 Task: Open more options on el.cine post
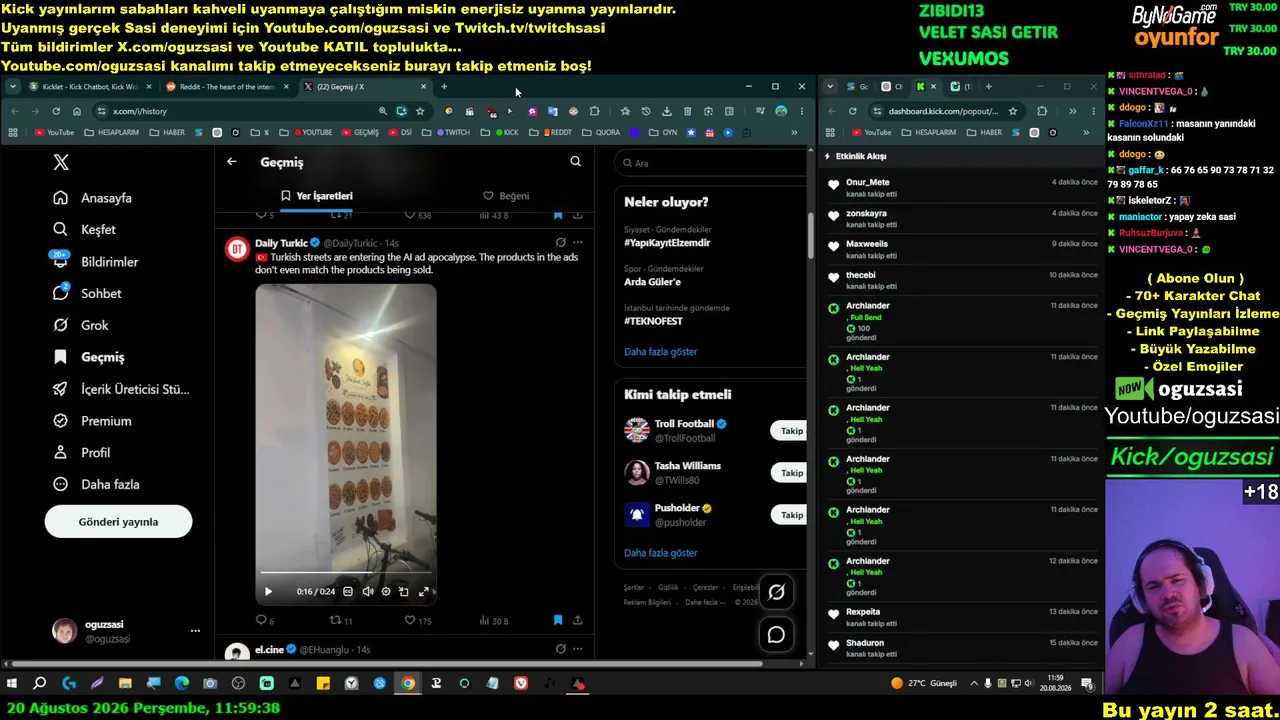(x=577, y=649)
